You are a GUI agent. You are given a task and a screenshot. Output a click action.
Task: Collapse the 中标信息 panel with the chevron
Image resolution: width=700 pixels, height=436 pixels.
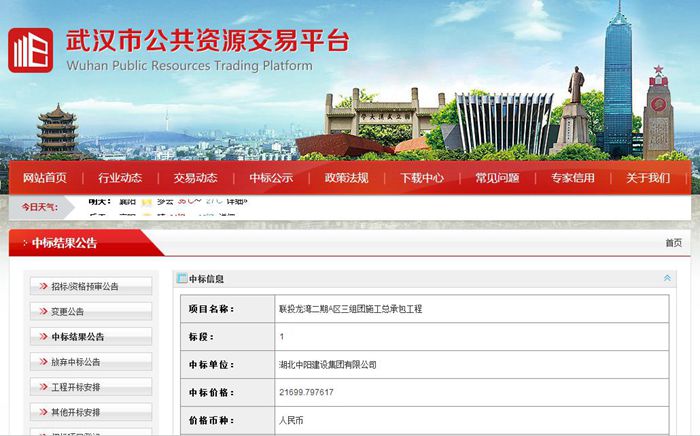pos(667,278)
